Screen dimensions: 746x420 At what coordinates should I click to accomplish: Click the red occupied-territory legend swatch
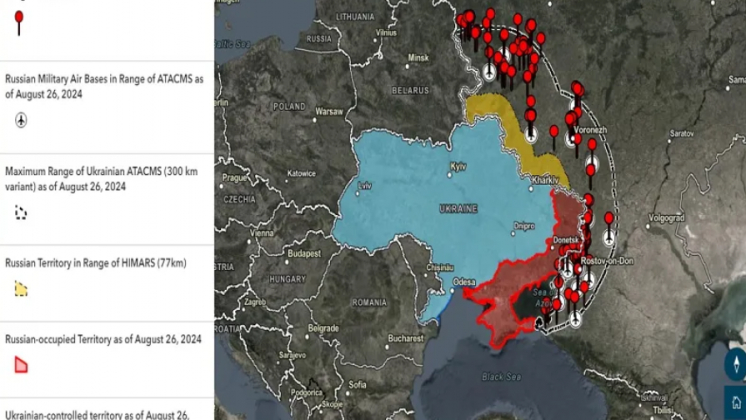pyautogui.click(x=21, y=365)
